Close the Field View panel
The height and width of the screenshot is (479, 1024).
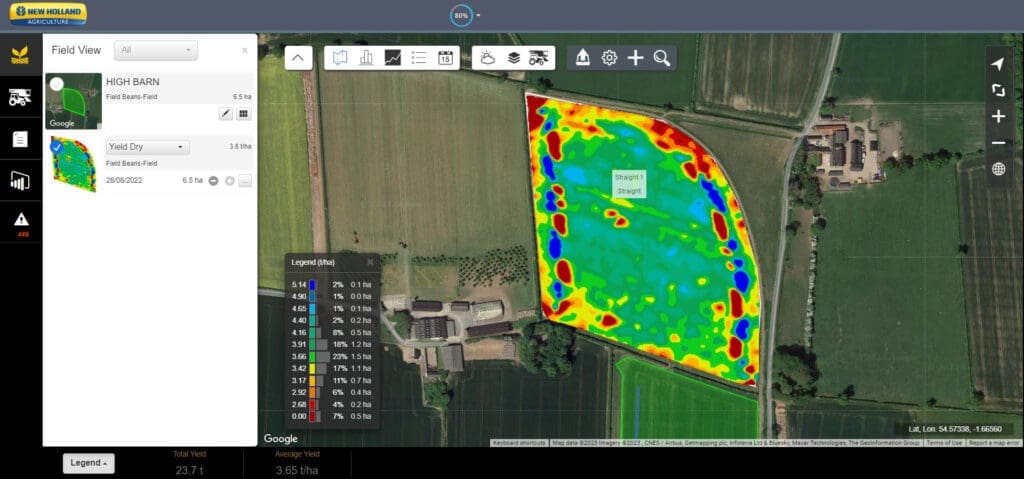pos(245,50)
